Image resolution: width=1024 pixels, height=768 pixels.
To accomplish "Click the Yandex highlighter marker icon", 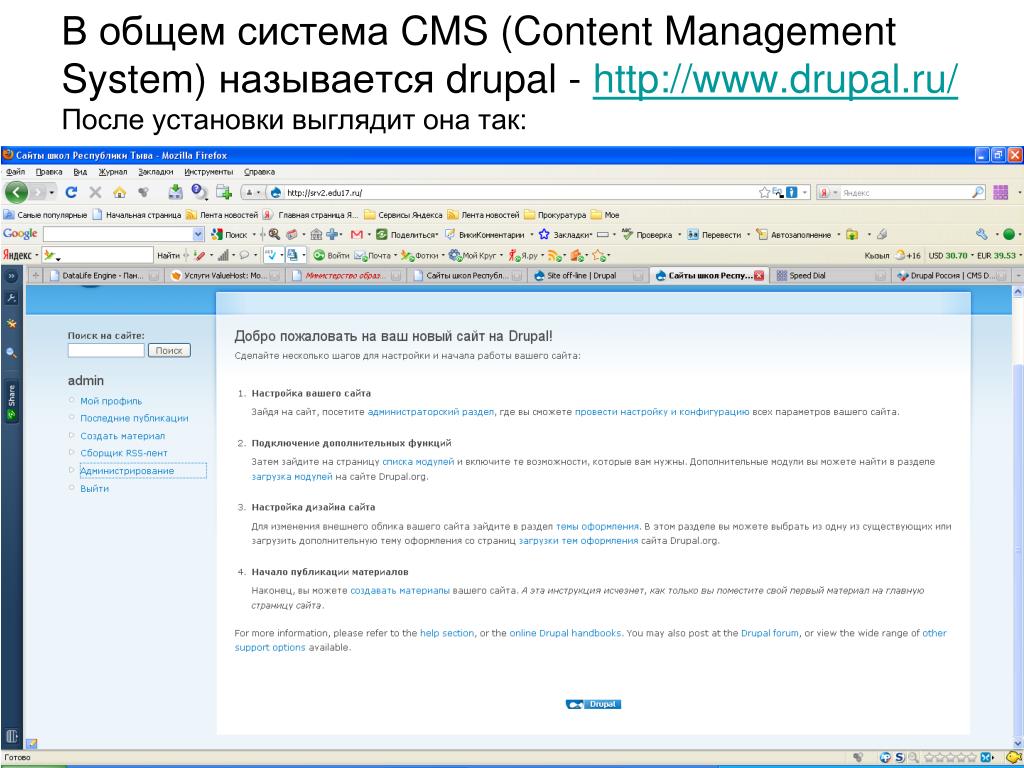I will coord(200,255).
